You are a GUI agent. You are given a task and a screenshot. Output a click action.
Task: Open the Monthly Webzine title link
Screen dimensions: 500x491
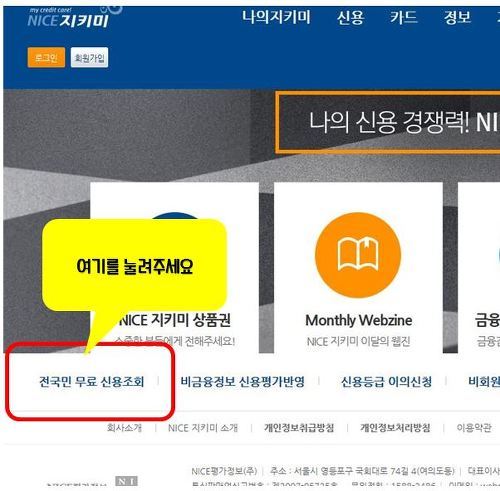(359, 320)
